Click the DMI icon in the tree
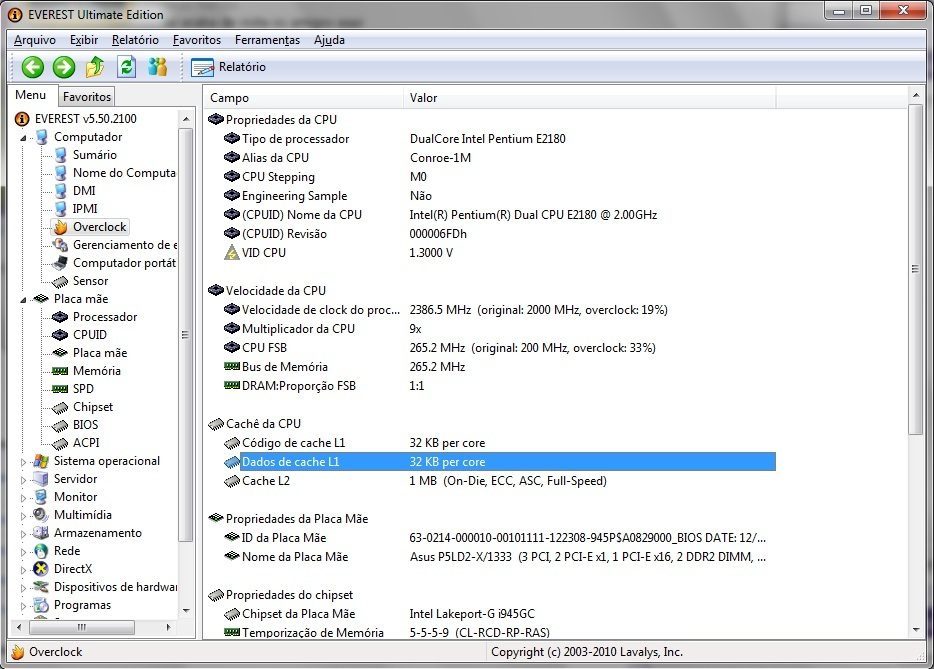The height and width of the screenshot is (669, 934). (60, 191)
